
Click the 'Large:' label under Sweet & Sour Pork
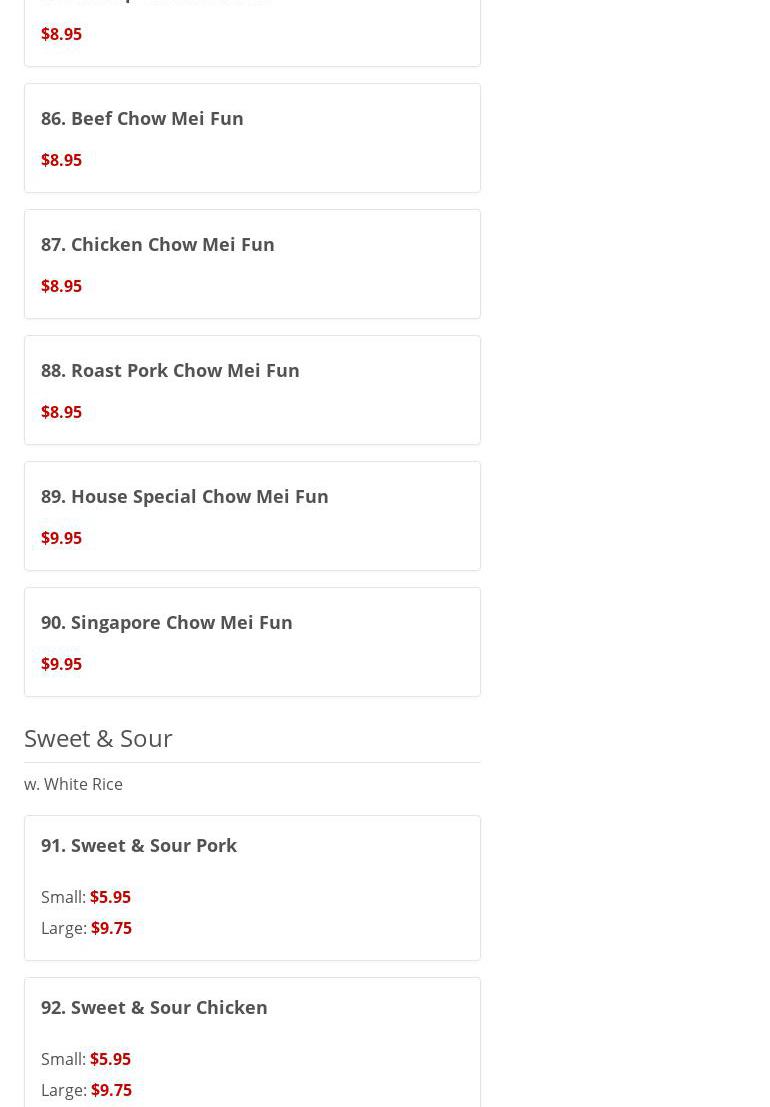click(x=64, y=928)
